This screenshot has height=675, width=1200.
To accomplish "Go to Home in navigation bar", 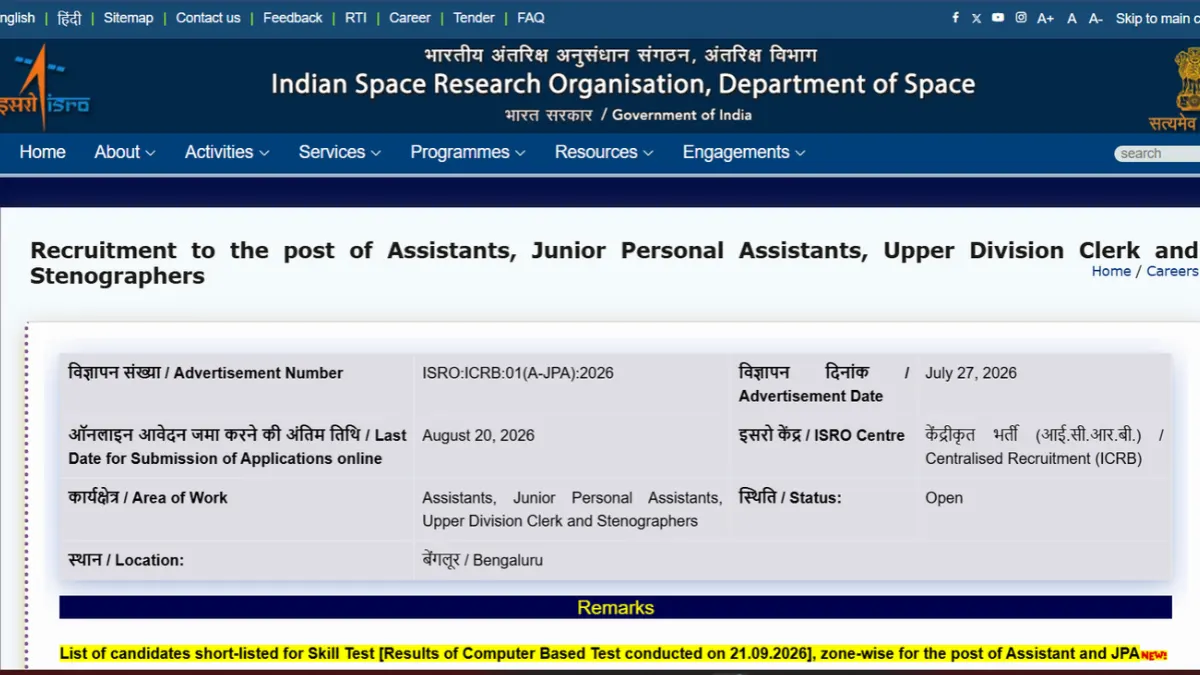I will pyautogui.click(x=43, y=152).
